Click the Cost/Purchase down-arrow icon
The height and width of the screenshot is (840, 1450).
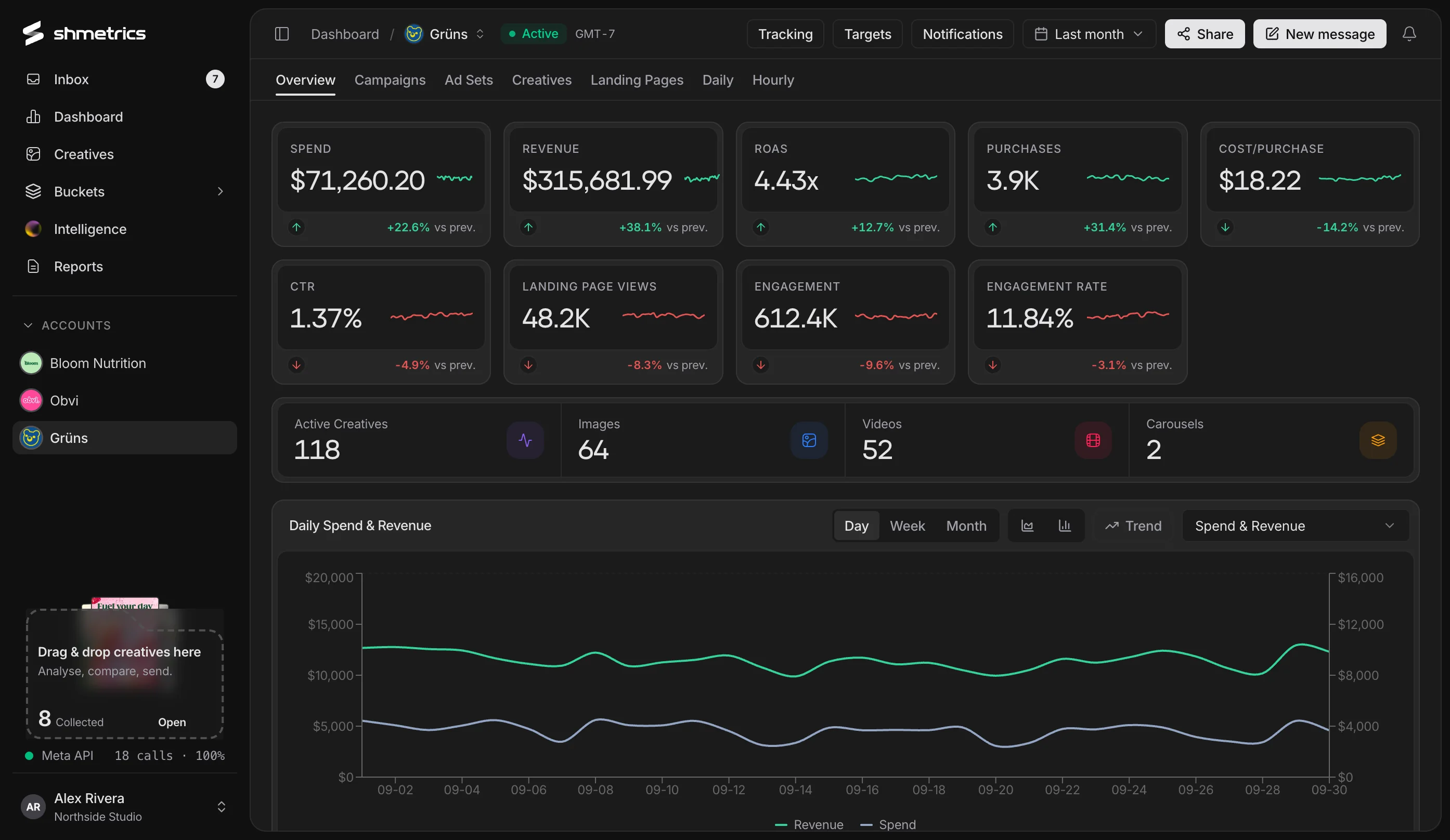[x=1225, y=227]
